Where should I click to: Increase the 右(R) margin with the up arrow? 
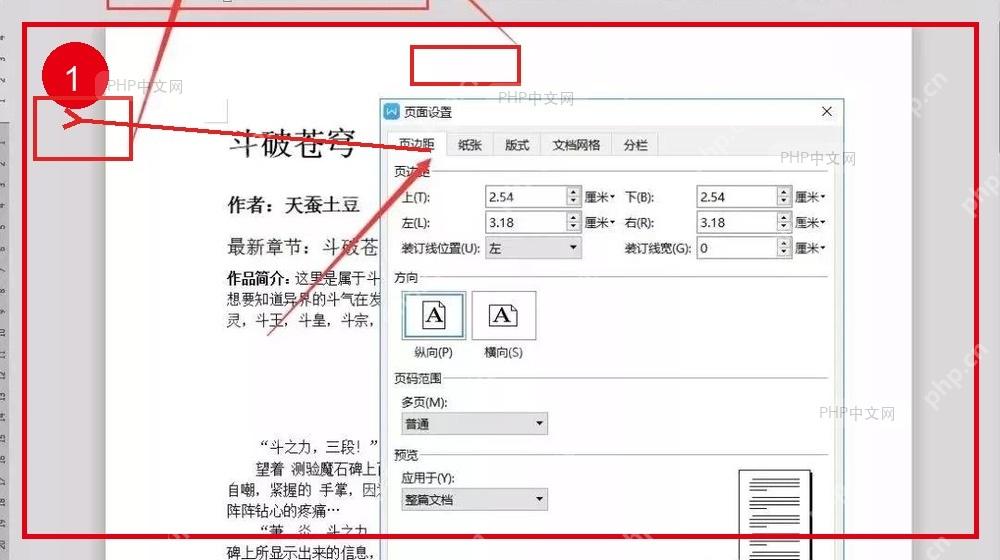tap(784, 217)
